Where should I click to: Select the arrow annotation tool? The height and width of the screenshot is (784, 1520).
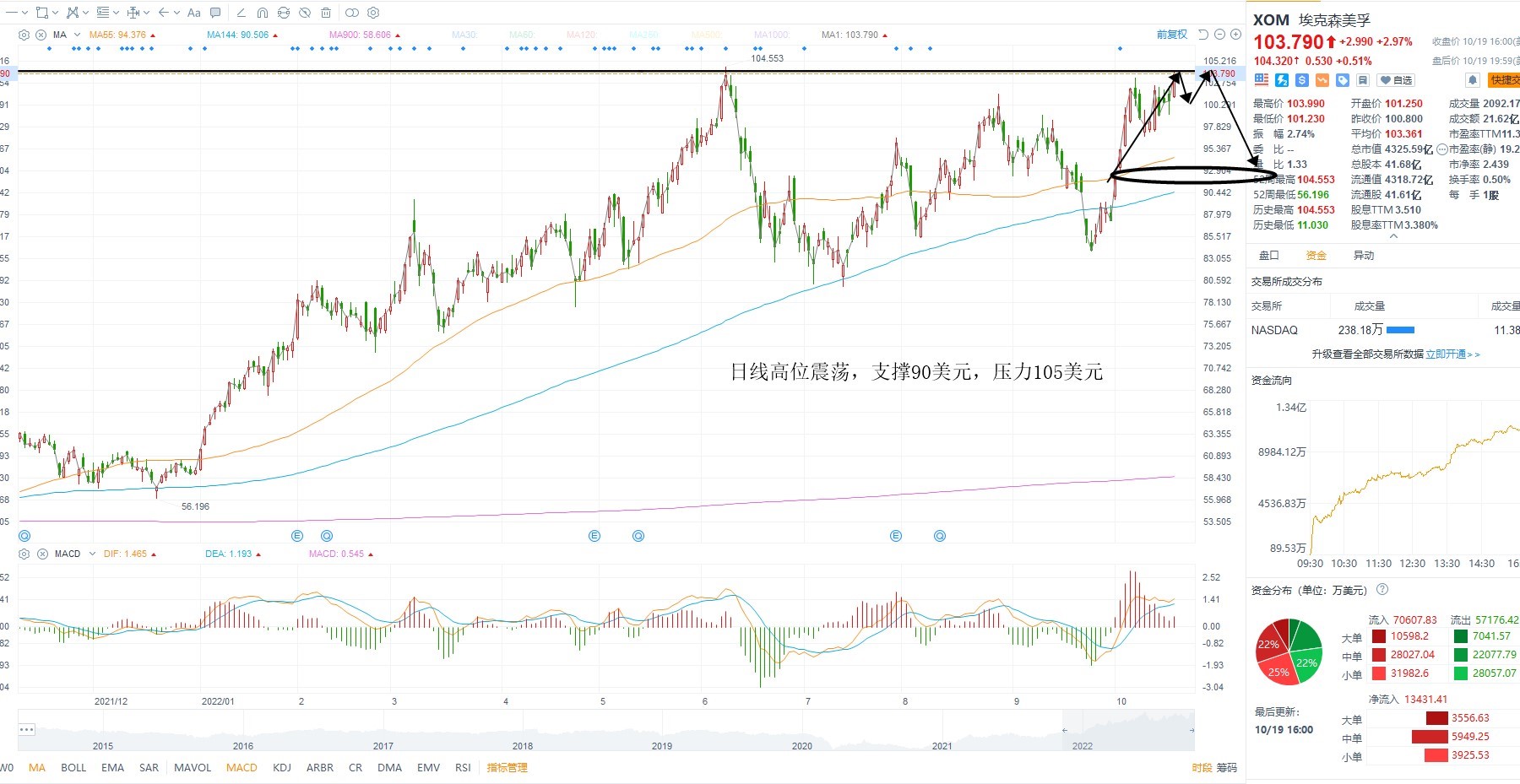pos(164,13)
